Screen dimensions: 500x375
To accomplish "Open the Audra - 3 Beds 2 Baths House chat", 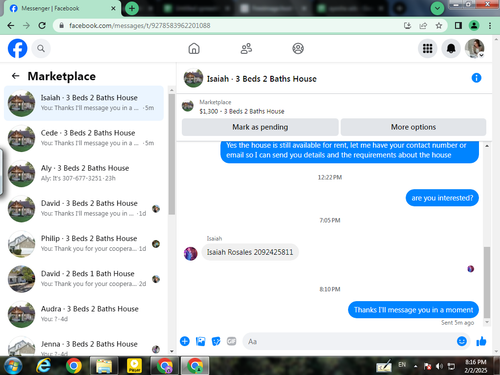I will [x=84, y=314].
